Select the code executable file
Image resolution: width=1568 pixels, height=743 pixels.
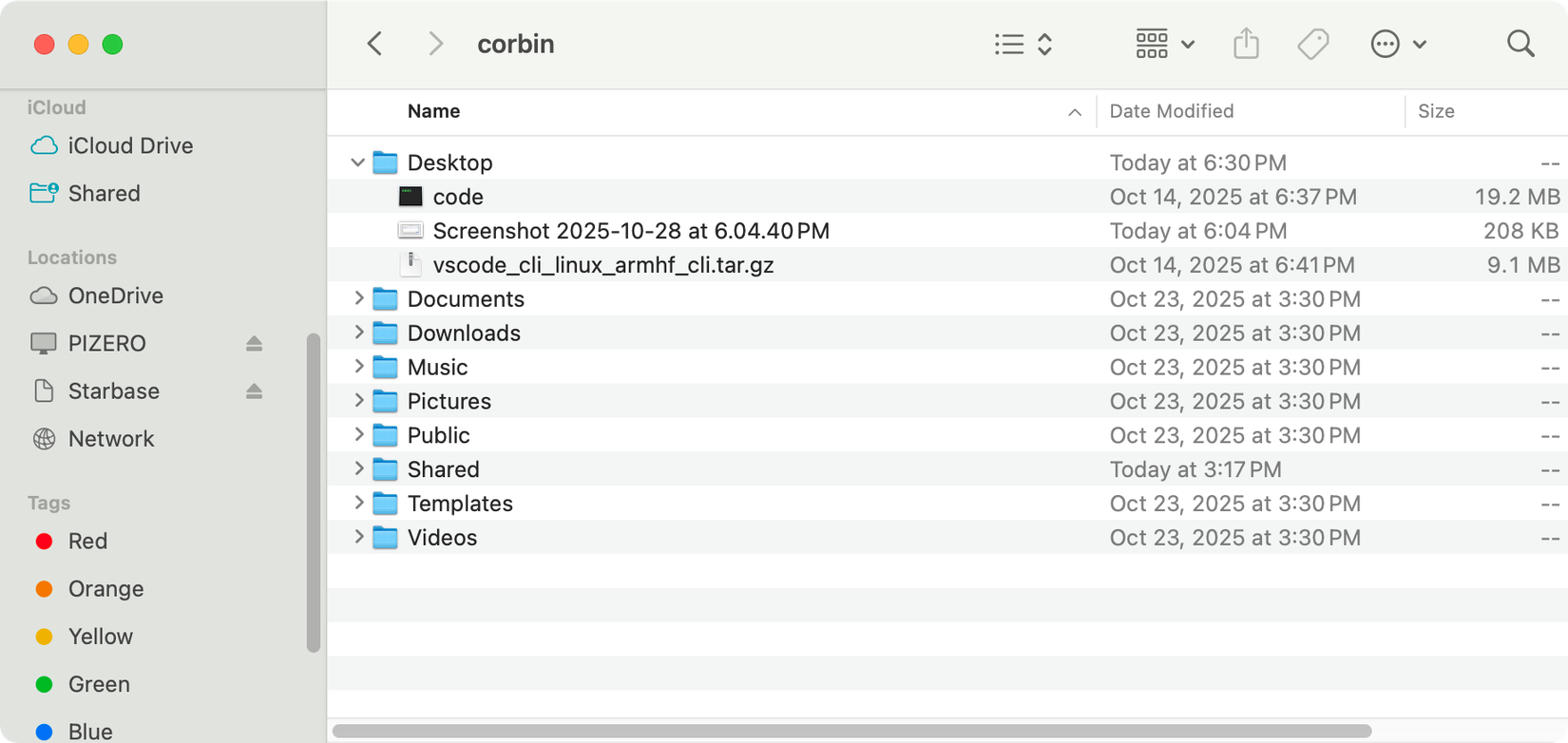point(457,197)
